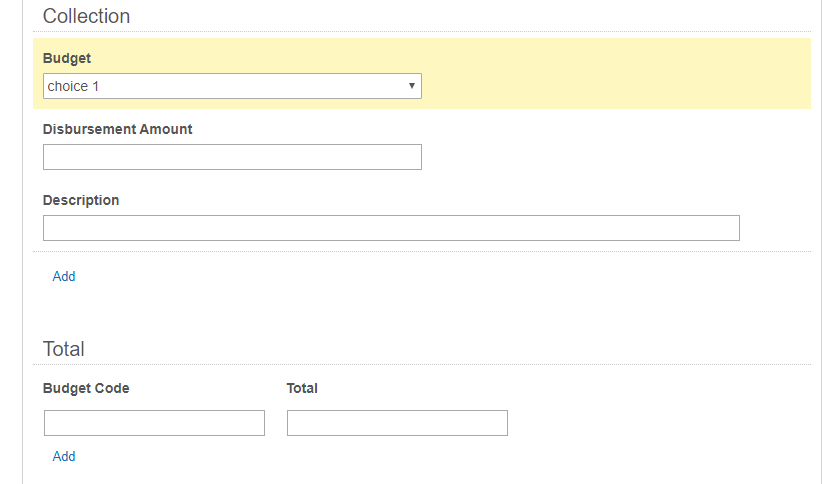The image size is (822, 484).
Task: Click the Budget field label
Action: click(67, 58)
